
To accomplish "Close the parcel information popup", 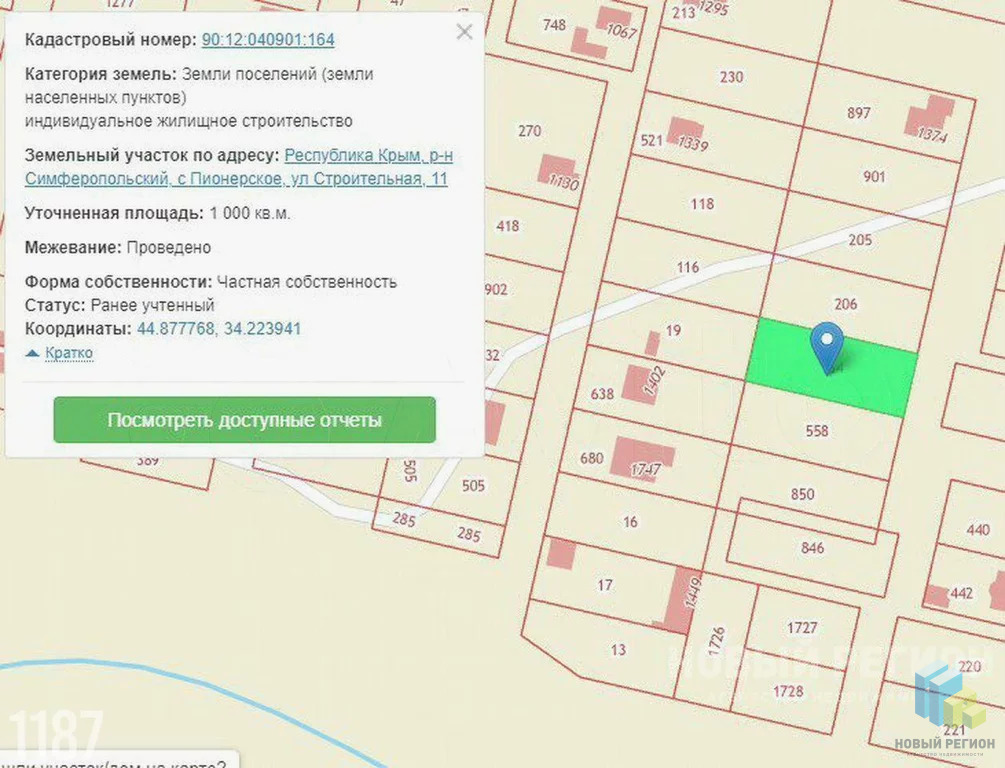I will 464,32.
